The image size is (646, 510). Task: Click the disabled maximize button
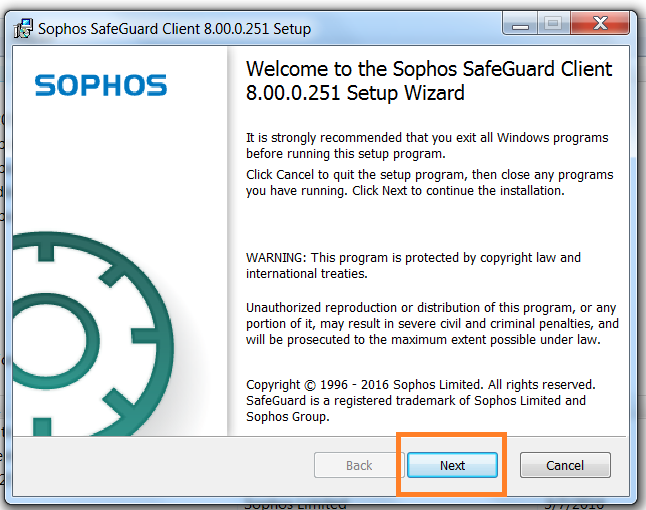coord(553,23)
